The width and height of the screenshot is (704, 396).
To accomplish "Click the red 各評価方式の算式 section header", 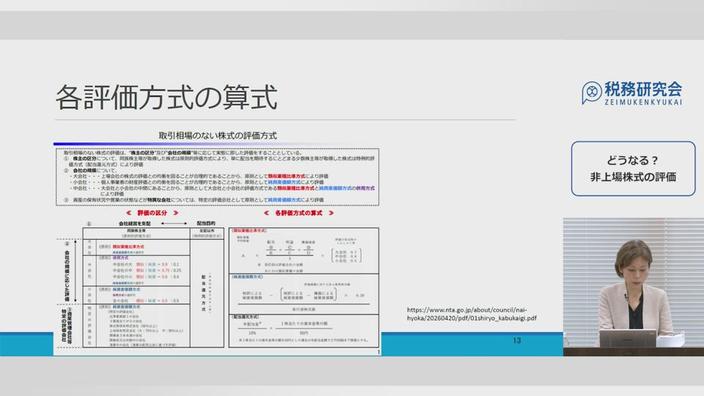I will [299, 213].
